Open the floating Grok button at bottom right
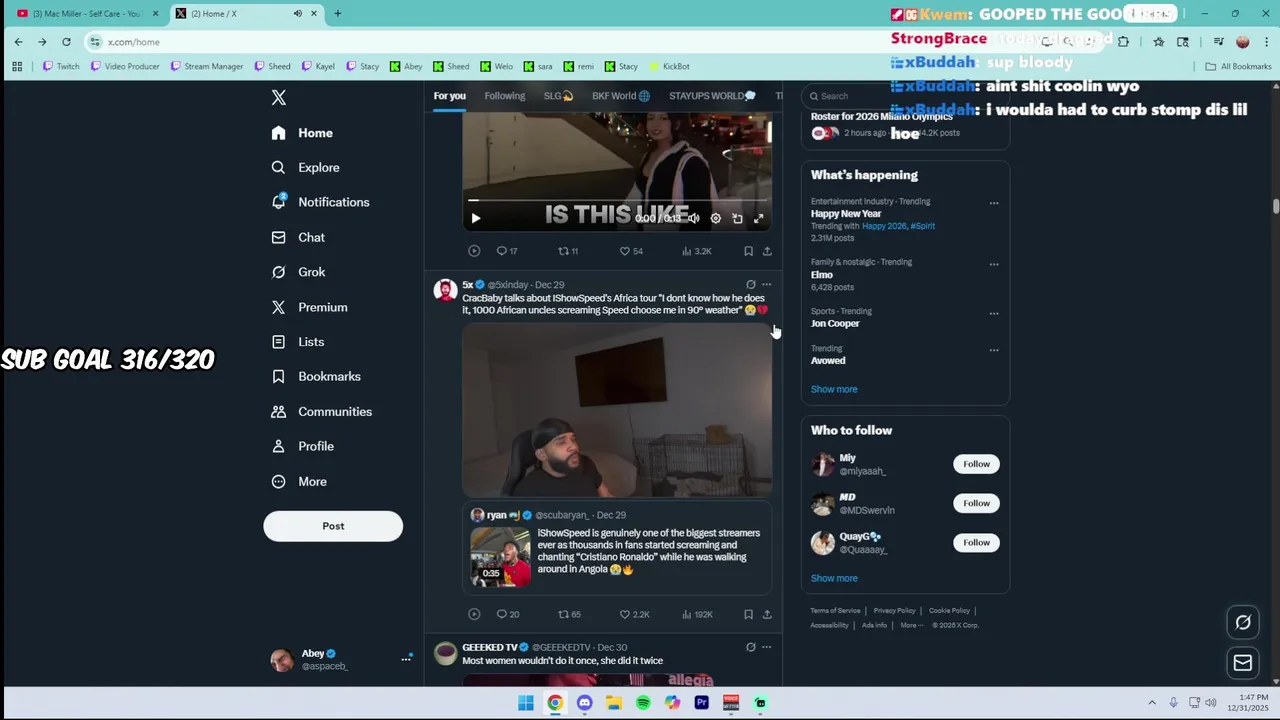 pos(1243,622)
